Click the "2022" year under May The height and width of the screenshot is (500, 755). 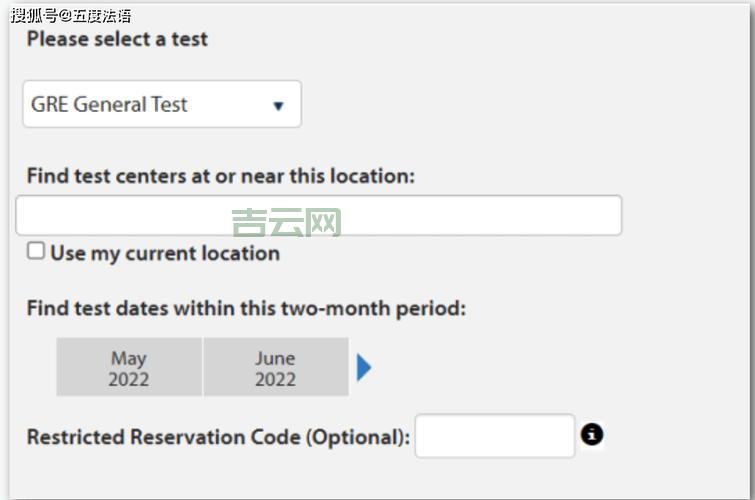[x=129, y=379]
